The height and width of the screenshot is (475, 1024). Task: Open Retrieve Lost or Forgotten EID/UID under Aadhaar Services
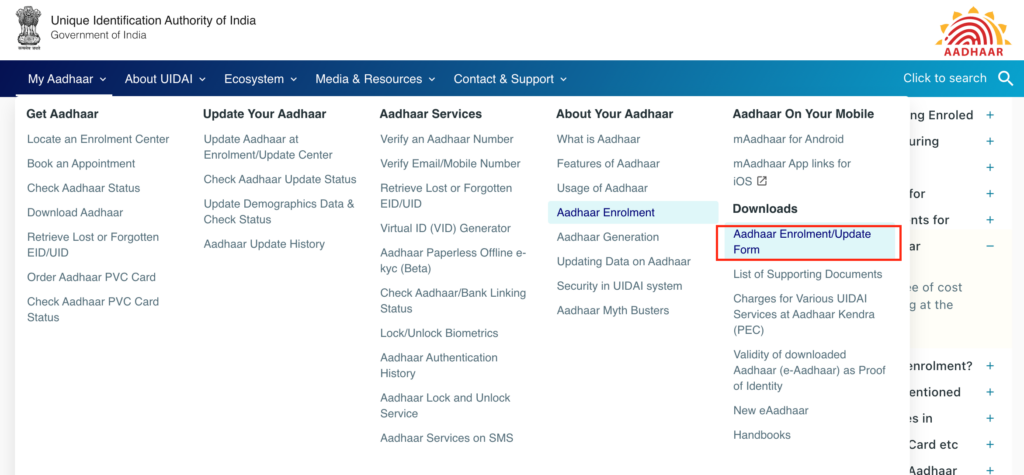(446, 196)
